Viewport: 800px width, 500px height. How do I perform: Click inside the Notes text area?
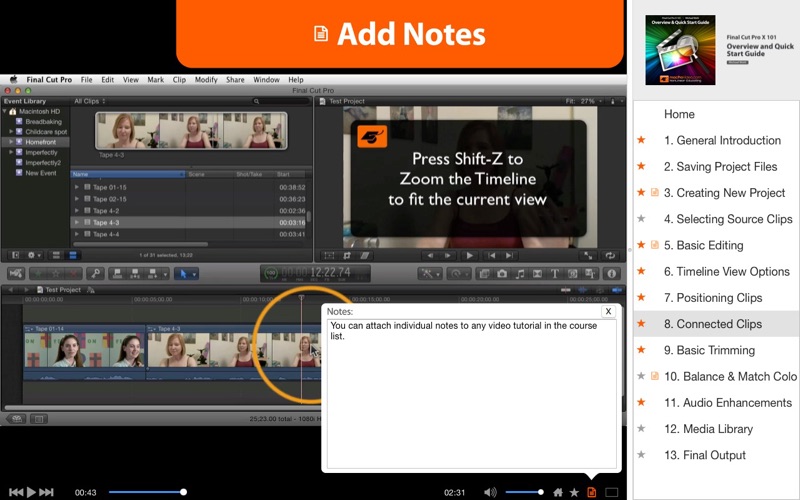point(470,400)
